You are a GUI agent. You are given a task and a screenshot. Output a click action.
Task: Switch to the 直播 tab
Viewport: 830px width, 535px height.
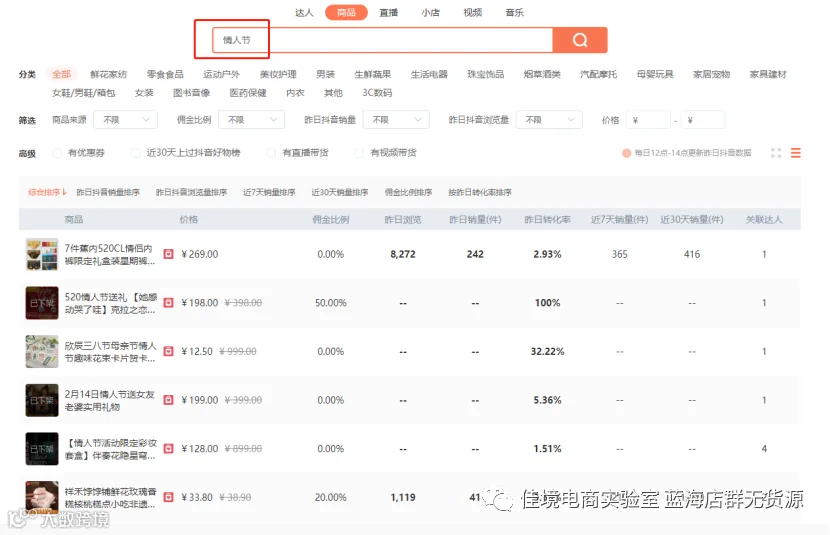tap(389, 13)
